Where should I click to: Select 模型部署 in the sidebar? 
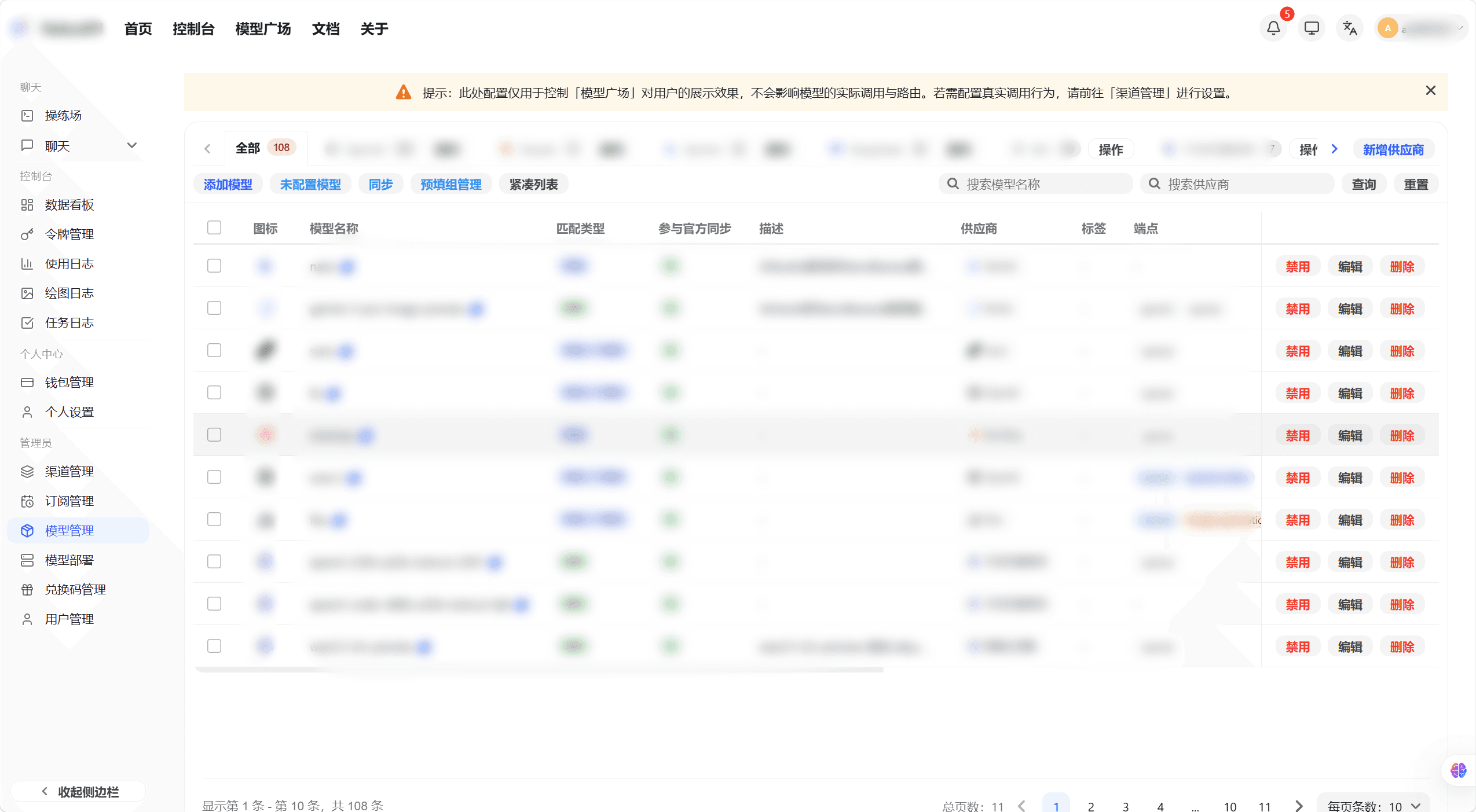coord(69,560)
